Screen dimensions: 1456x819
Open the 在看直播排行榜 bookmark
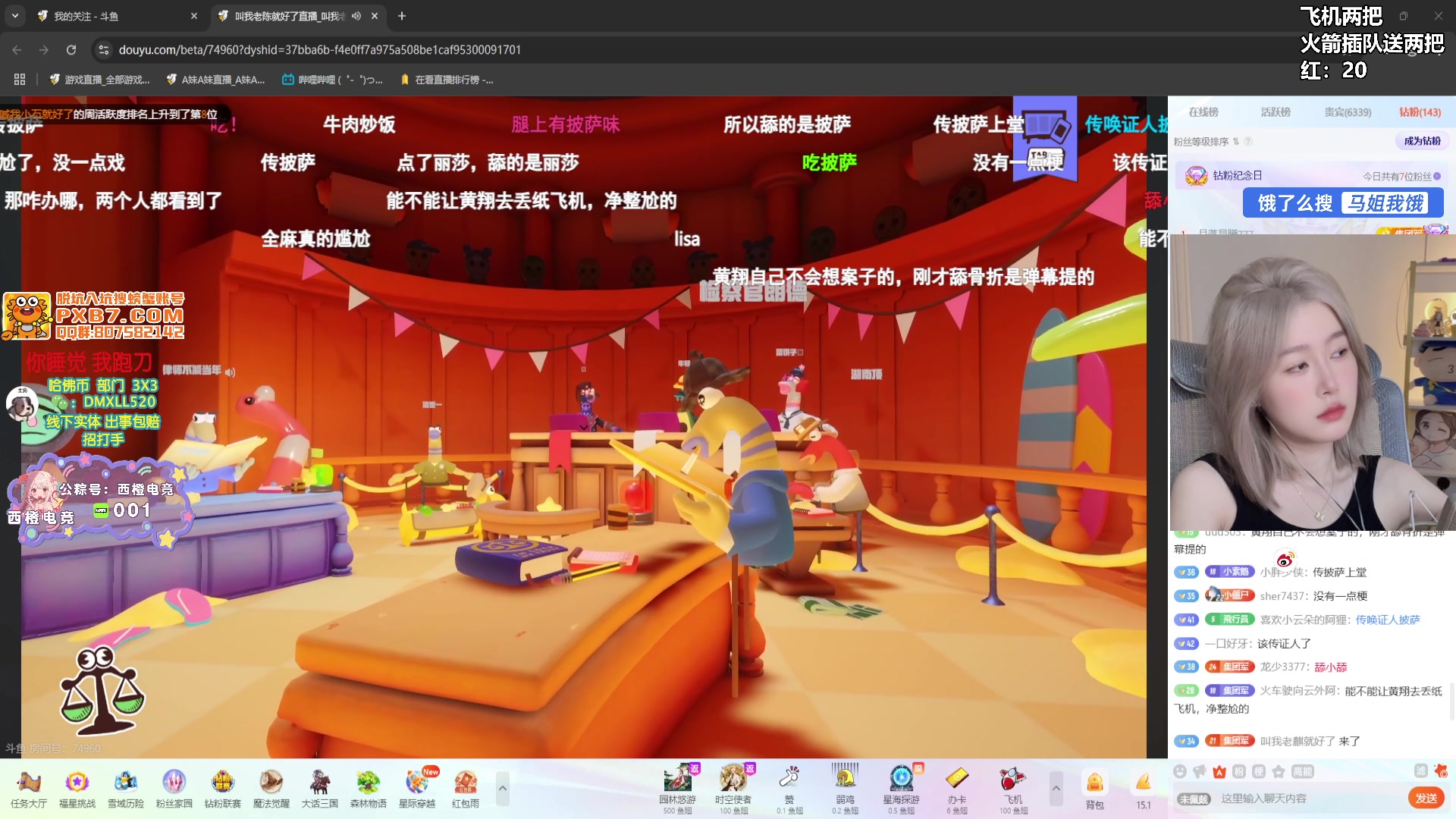coord(447,80)
